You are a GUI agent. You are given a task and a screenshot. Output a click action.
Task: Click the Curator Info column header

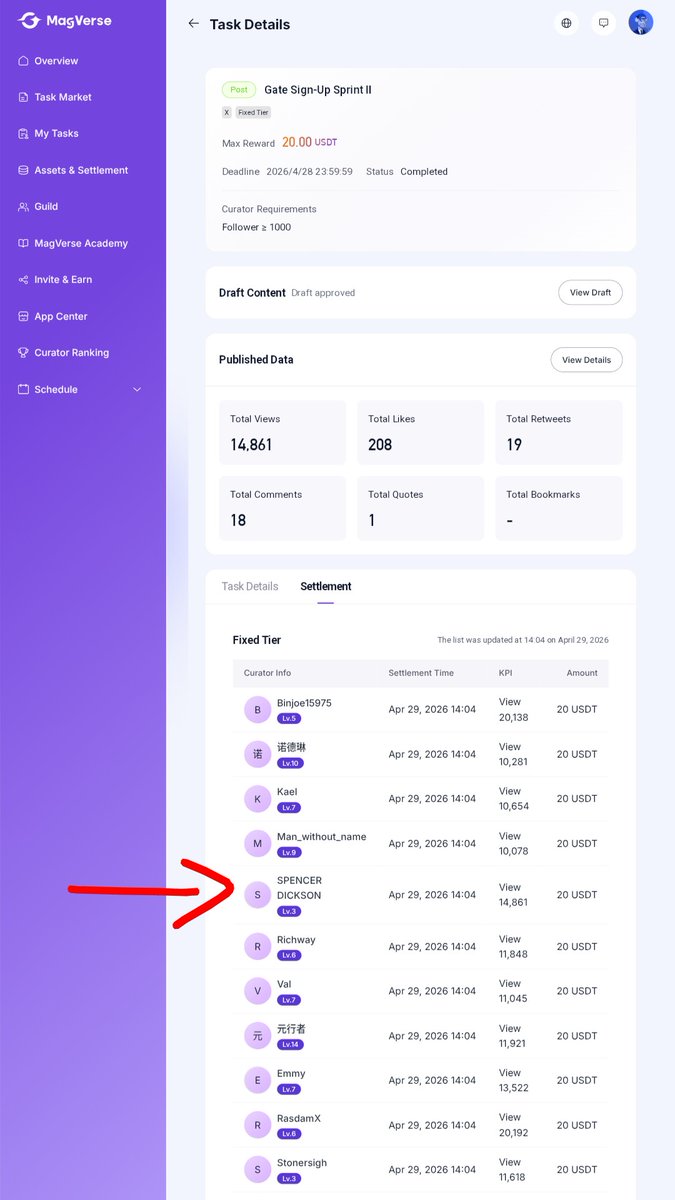[268, 673]
